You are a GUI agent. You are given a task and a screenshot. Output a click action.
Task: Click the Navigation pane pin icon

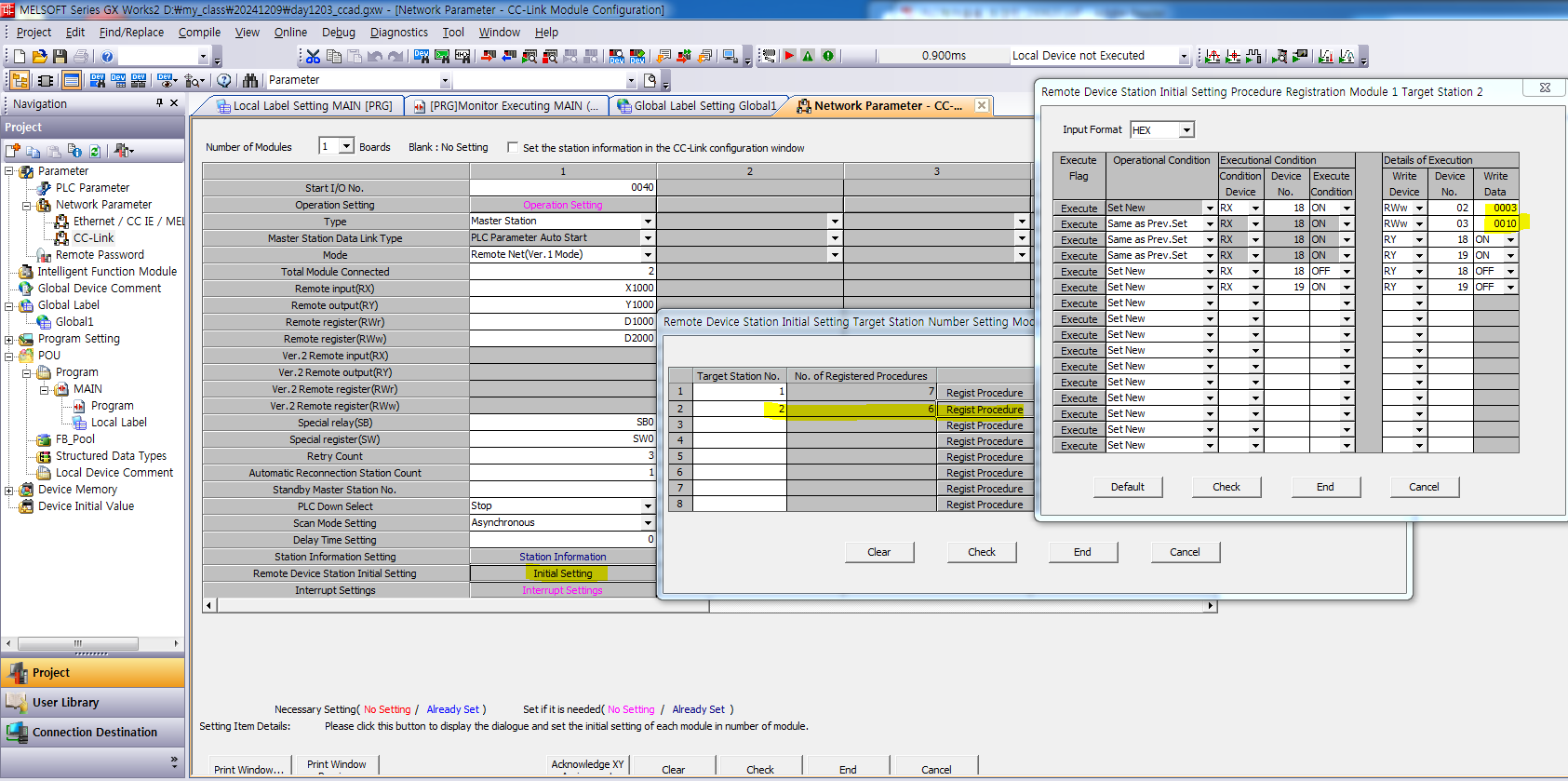(160, 103)
